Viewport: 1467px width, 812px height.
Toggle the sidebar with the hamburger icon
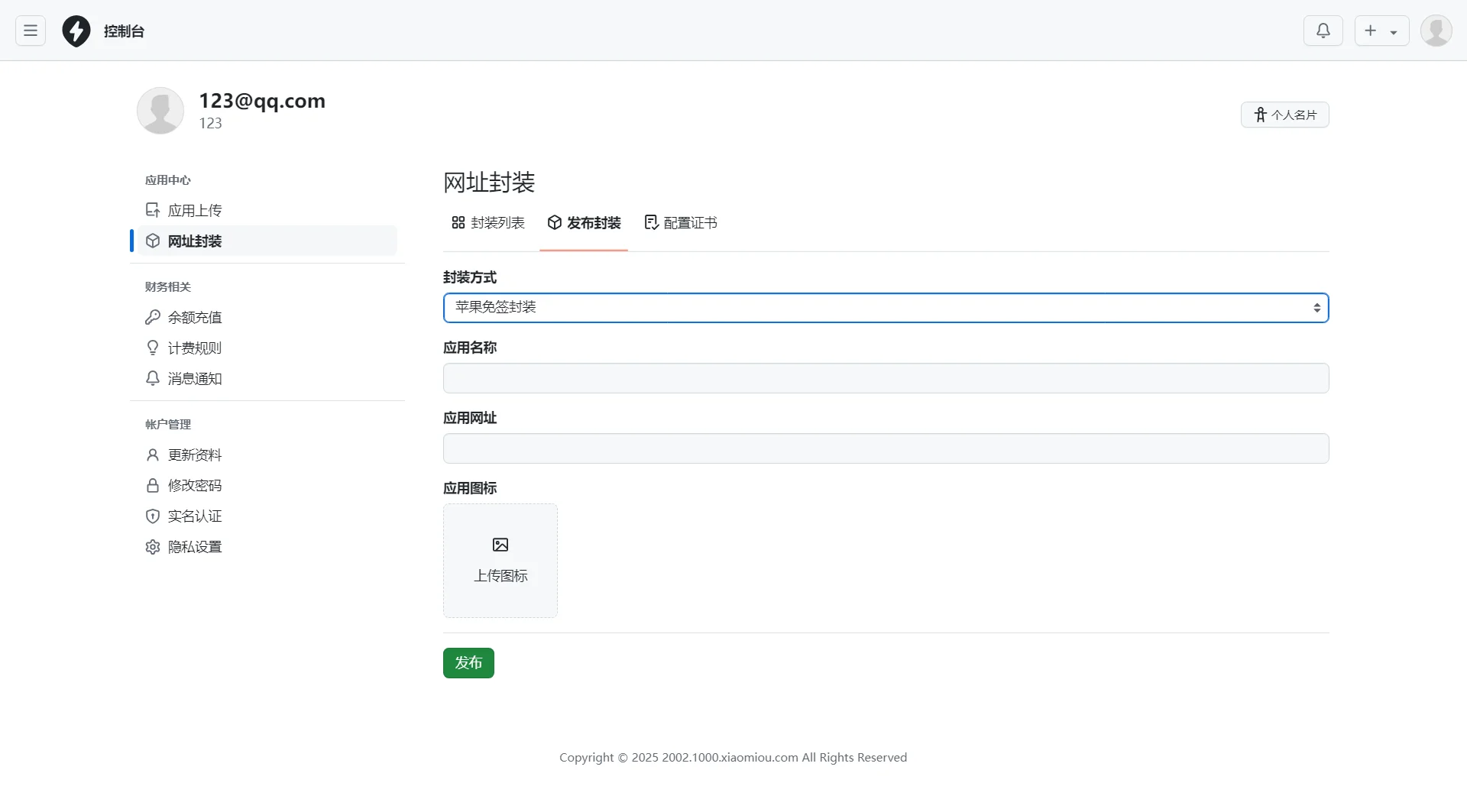pos(30,31)
